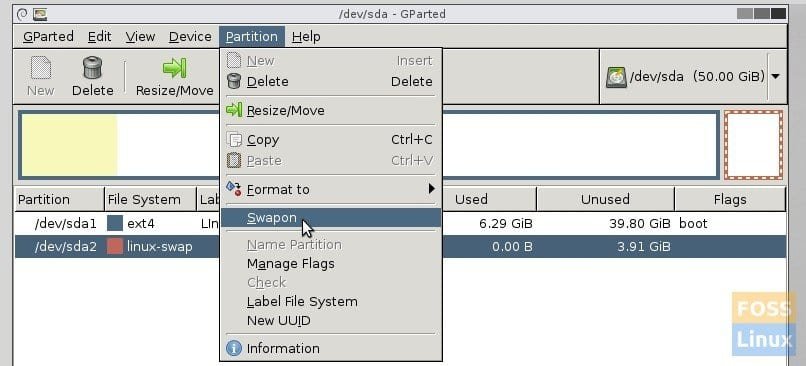Click the disk drive icon beside /dev/sda
Image resolution: width=806 pixels, height=366 pixels.
(616, 77)
